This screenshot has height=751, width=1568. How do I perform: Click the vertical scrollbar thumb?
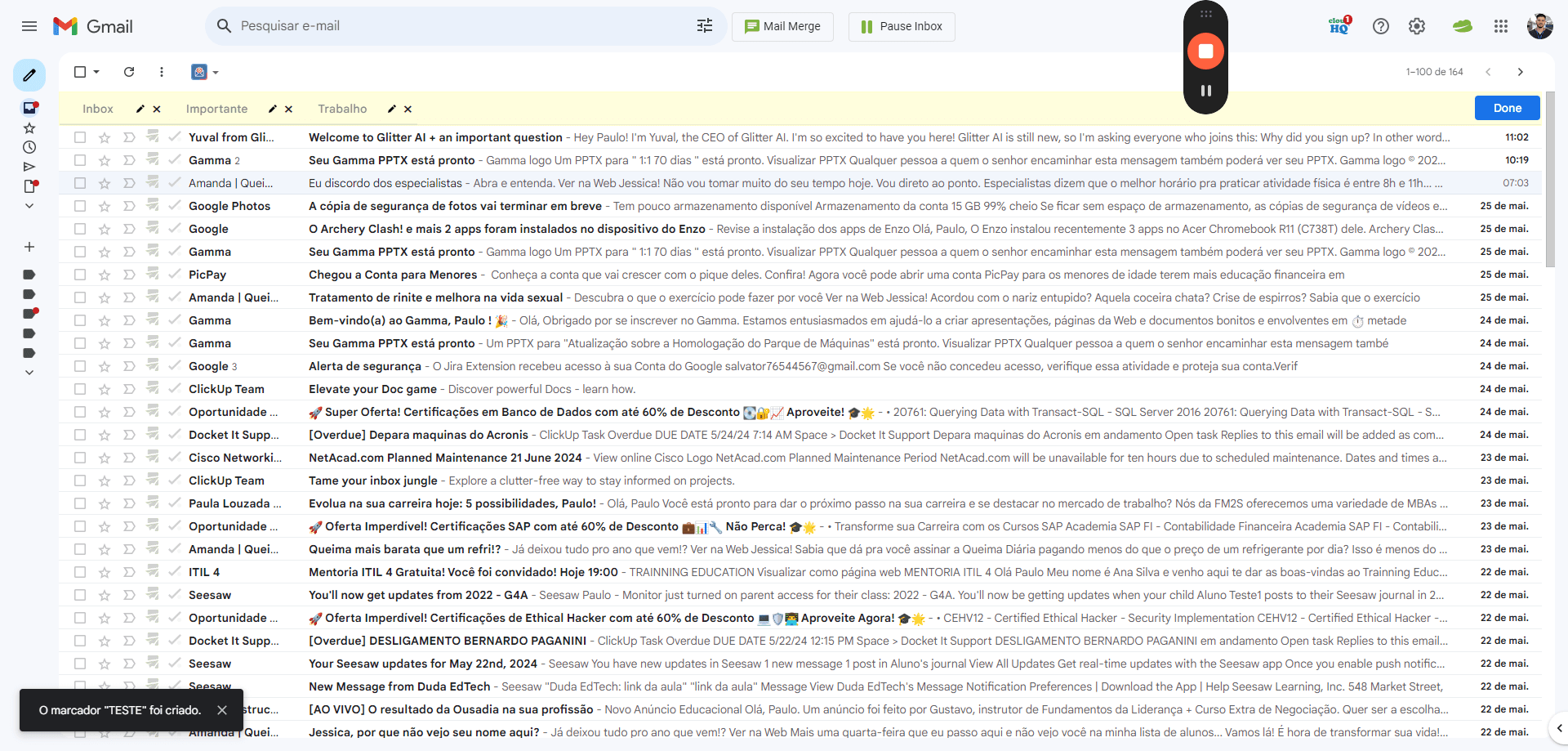pos(1550,180)
